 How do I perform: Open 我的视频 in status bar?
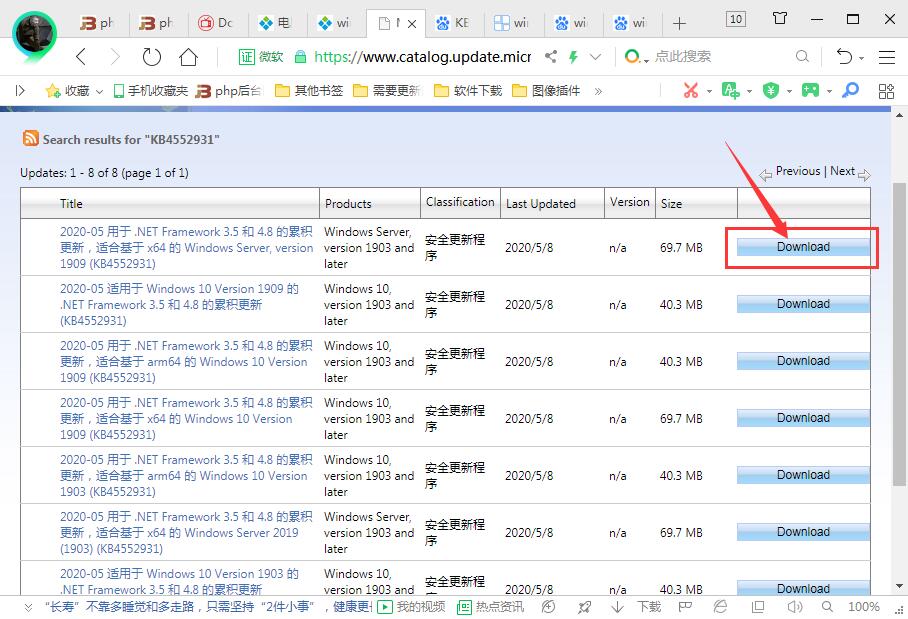pyautogui.click(x=411, y=606)
